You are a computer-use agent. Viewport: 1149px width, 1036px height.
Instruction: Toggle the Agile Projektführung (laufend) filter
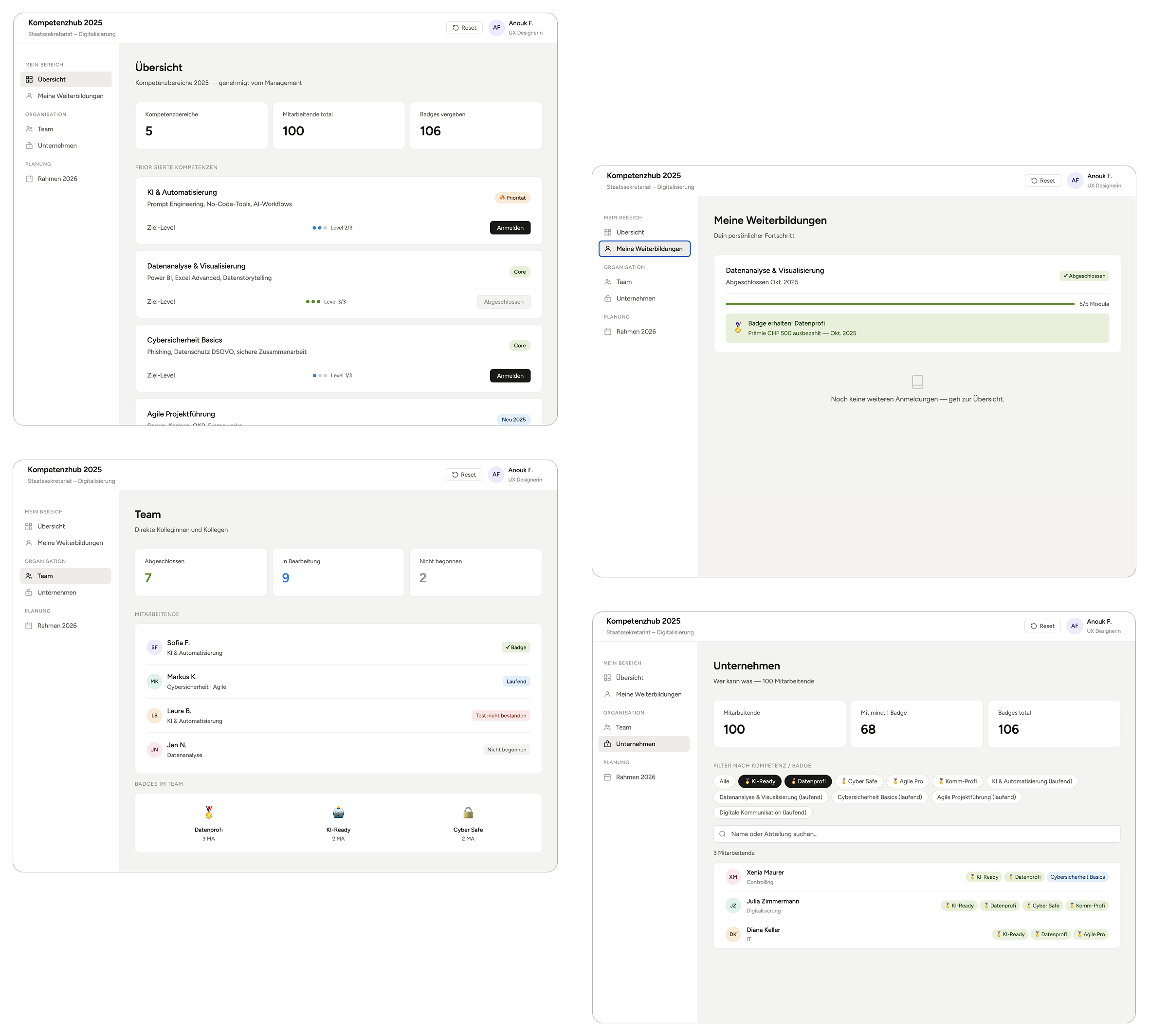click(x=977, y=797)
